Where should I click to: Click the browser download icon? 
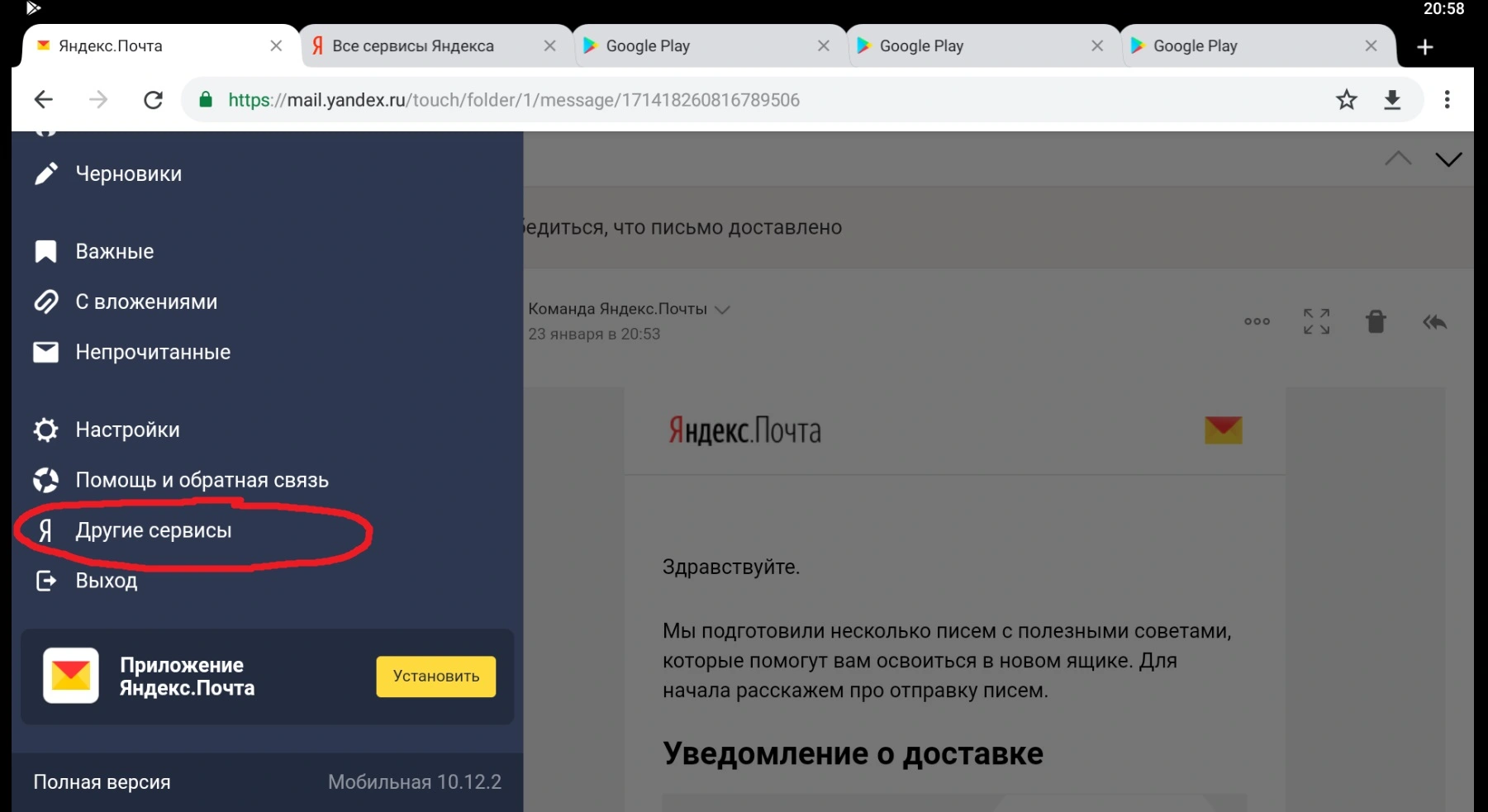click(x=1392, y=100)
